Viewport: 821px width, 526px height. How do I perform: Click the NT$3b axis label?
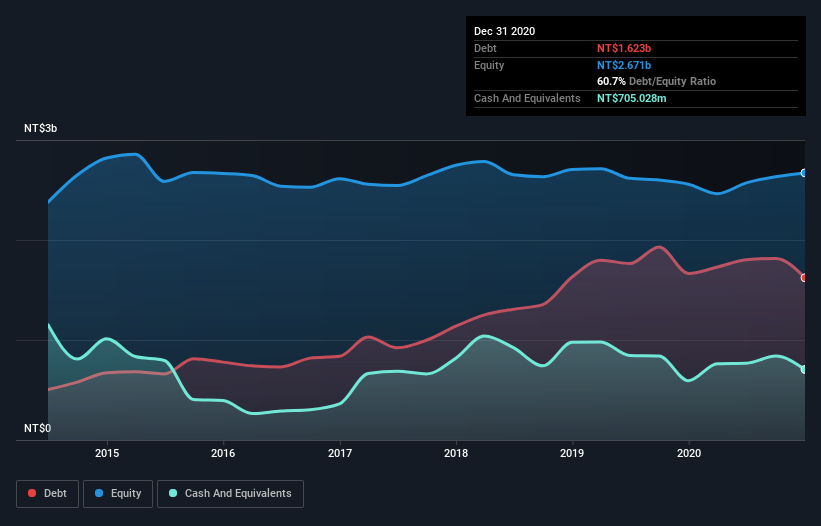[x=40, y=128]
